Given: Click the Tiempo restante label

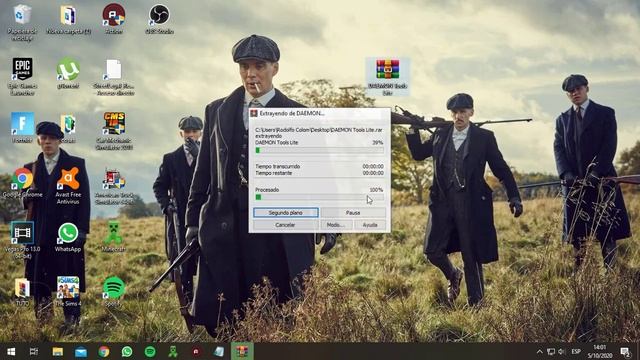Looking at the screenshot, I should pos(273,173).
